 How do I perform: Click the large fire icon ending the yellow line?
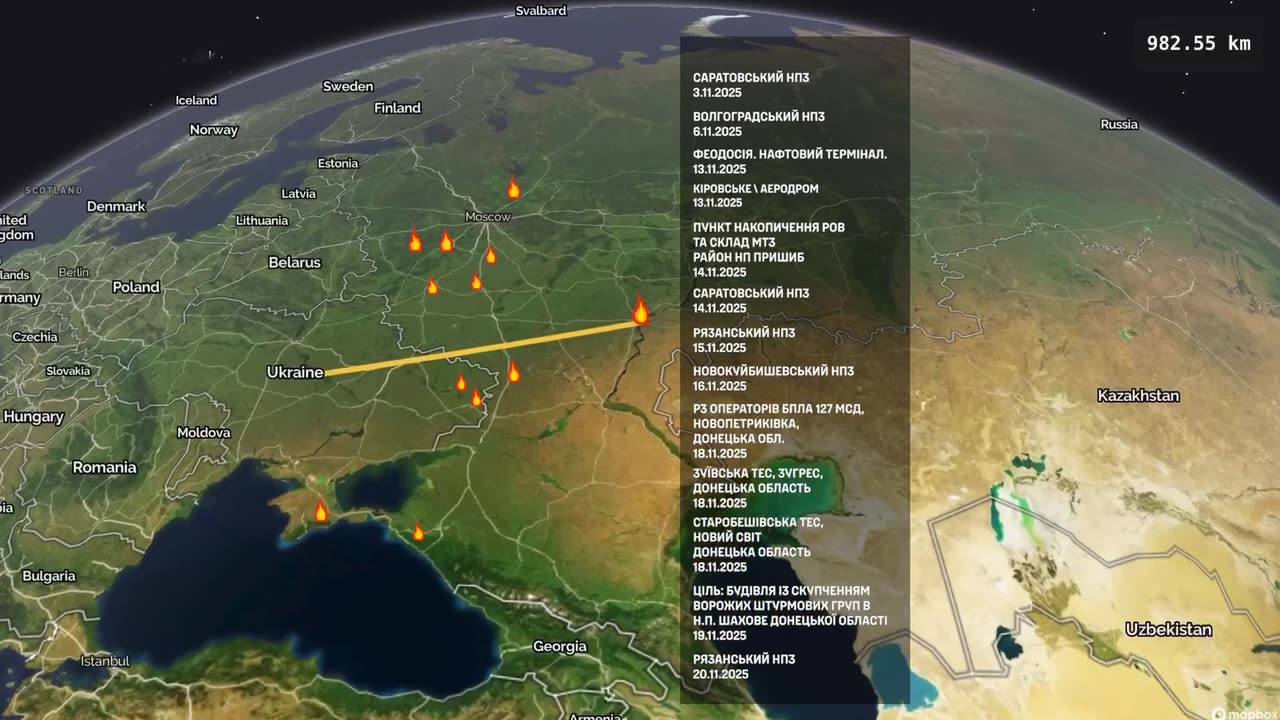point(641,311)
